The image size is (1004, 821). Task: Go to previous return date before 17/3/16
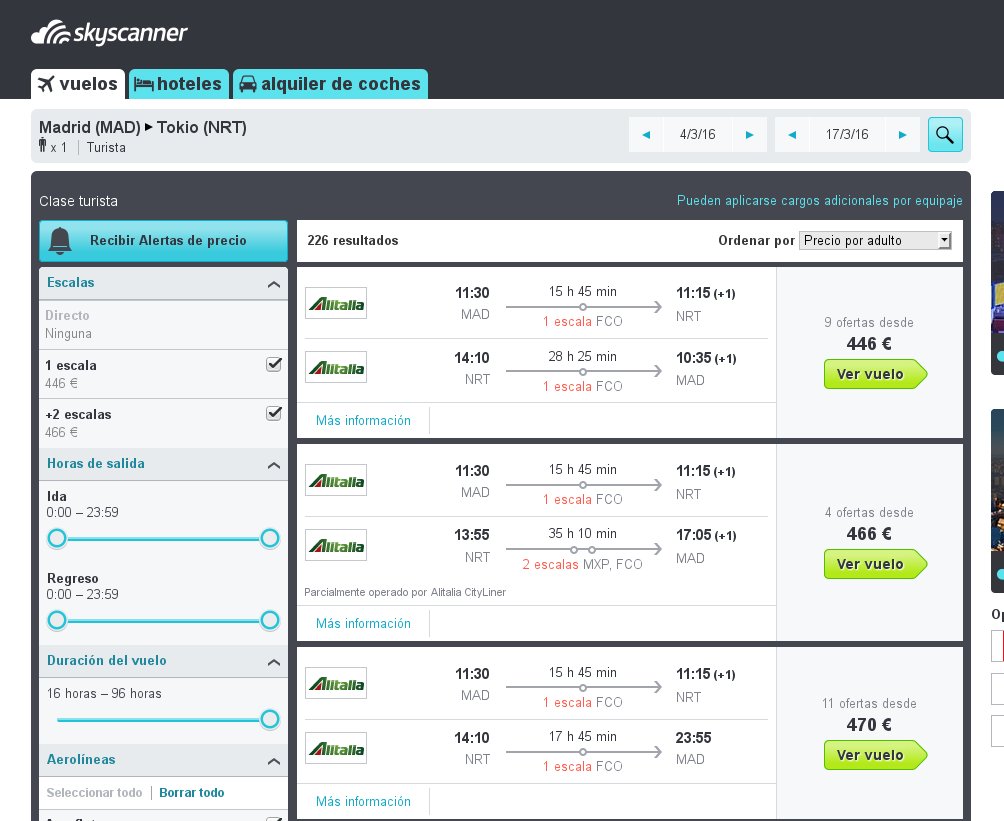pyautogui.click(x=792, y=134)
